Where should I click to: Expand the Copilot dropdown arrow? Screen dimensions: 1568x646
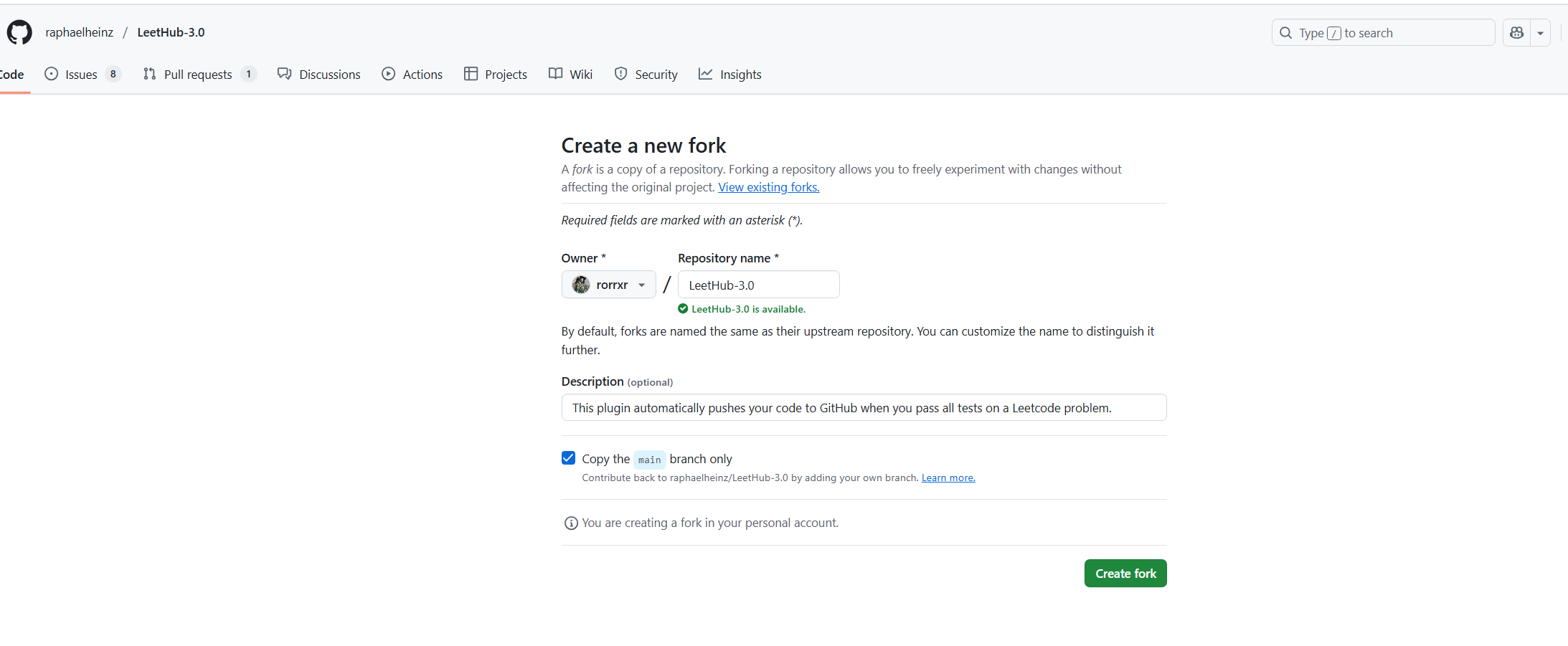pyautogui.click(x=1540, y=33)
